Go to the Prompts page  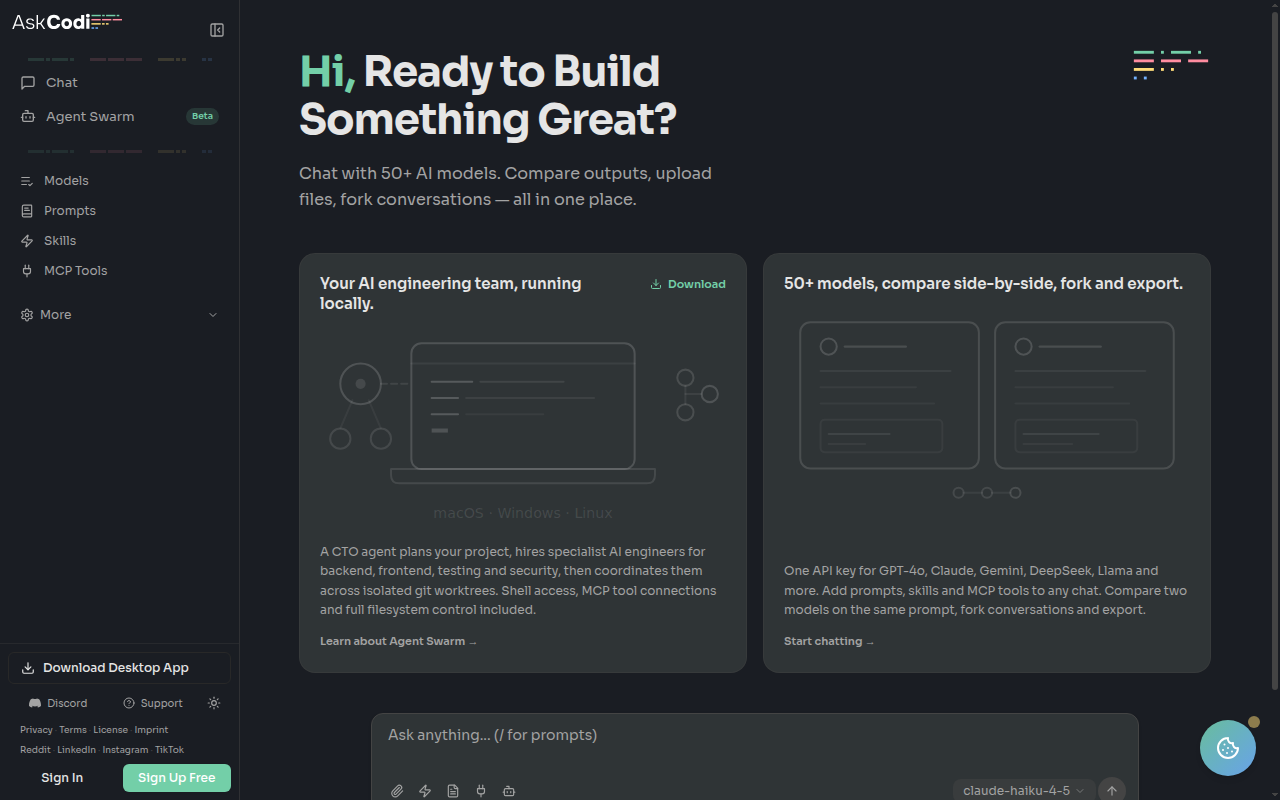pyautogui.click(x=120, y=211)
